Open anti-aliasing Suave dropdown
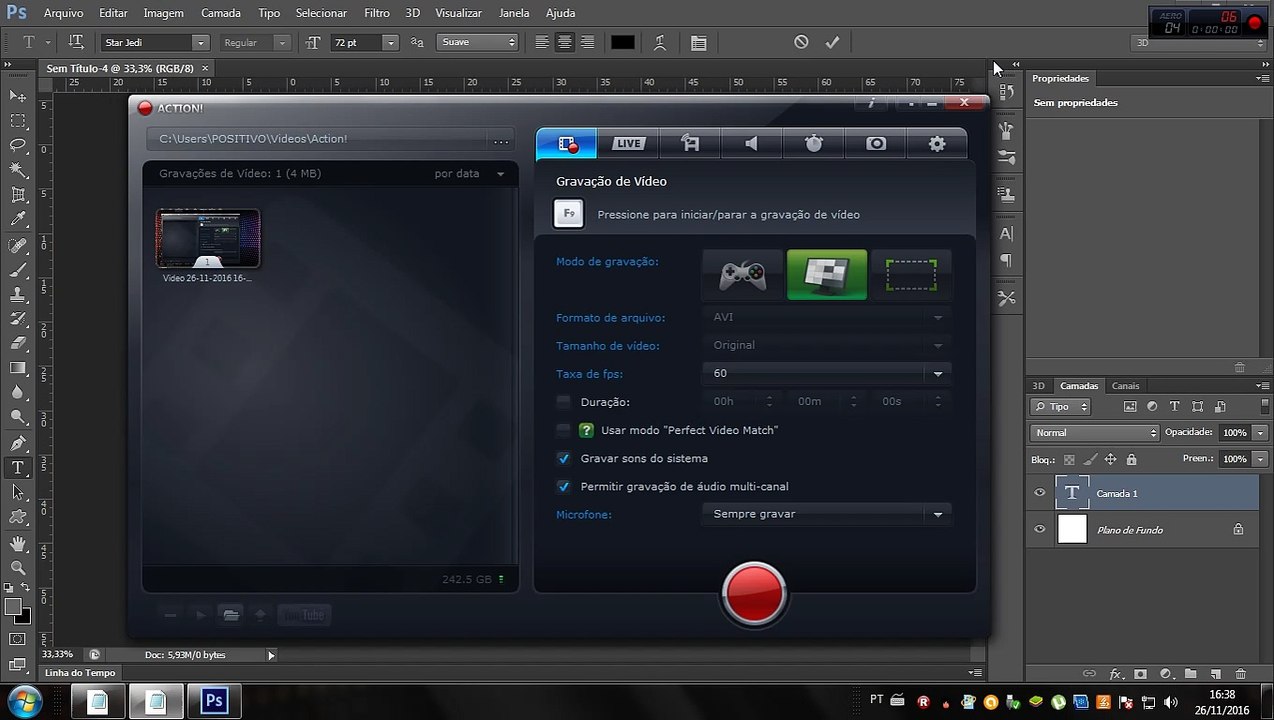 click(x=478, y=42)
